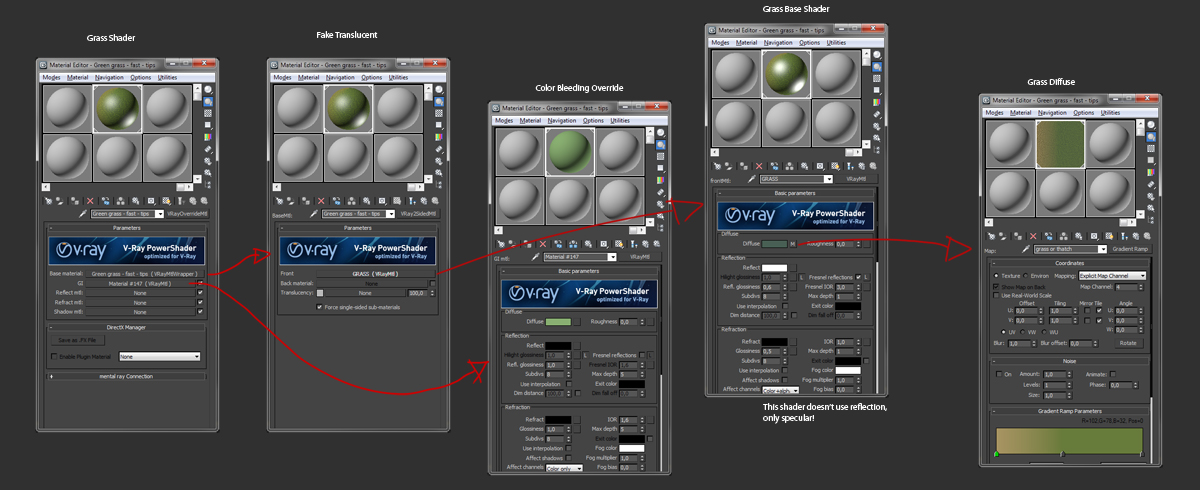Toggle Backlight icon in Fake Translucent side toolbar
This screenshot has height=490, width=1200.
439,101
